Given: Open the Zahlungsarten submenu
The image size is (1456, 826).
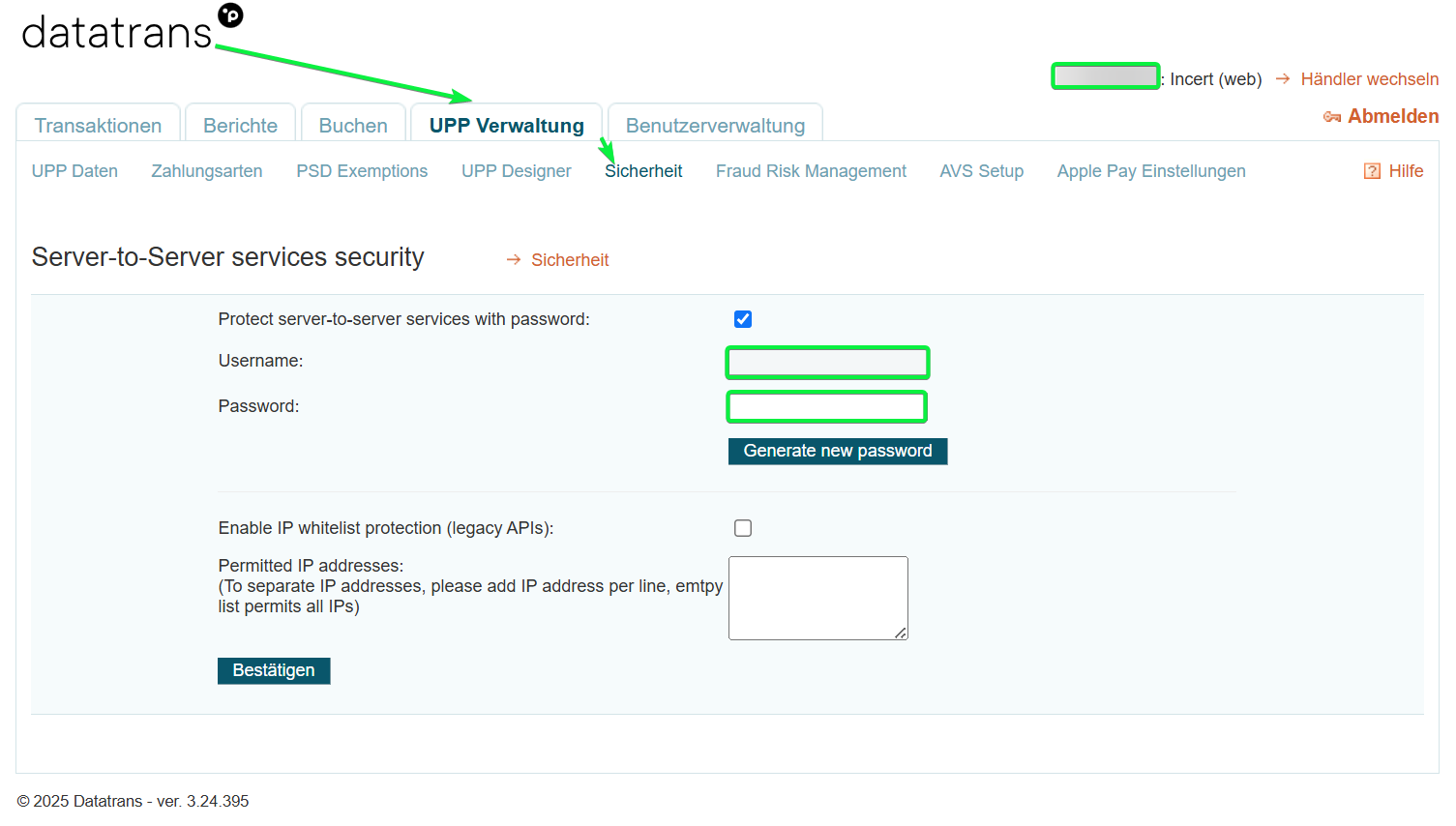Looking at the screenshot, I should pos(207,171).
